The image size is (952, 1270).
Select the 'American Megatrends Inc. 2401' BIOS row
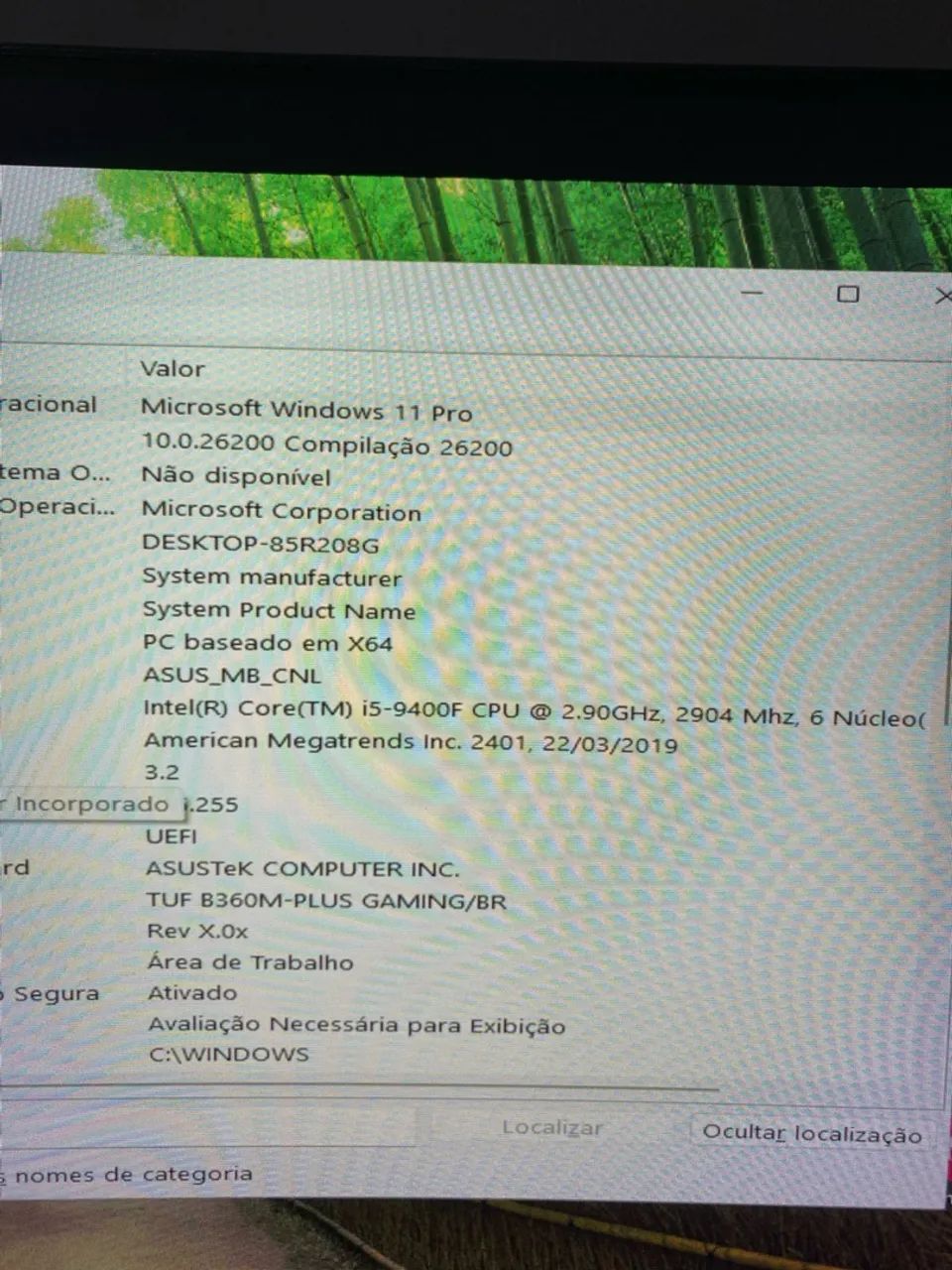pos(411,743)
